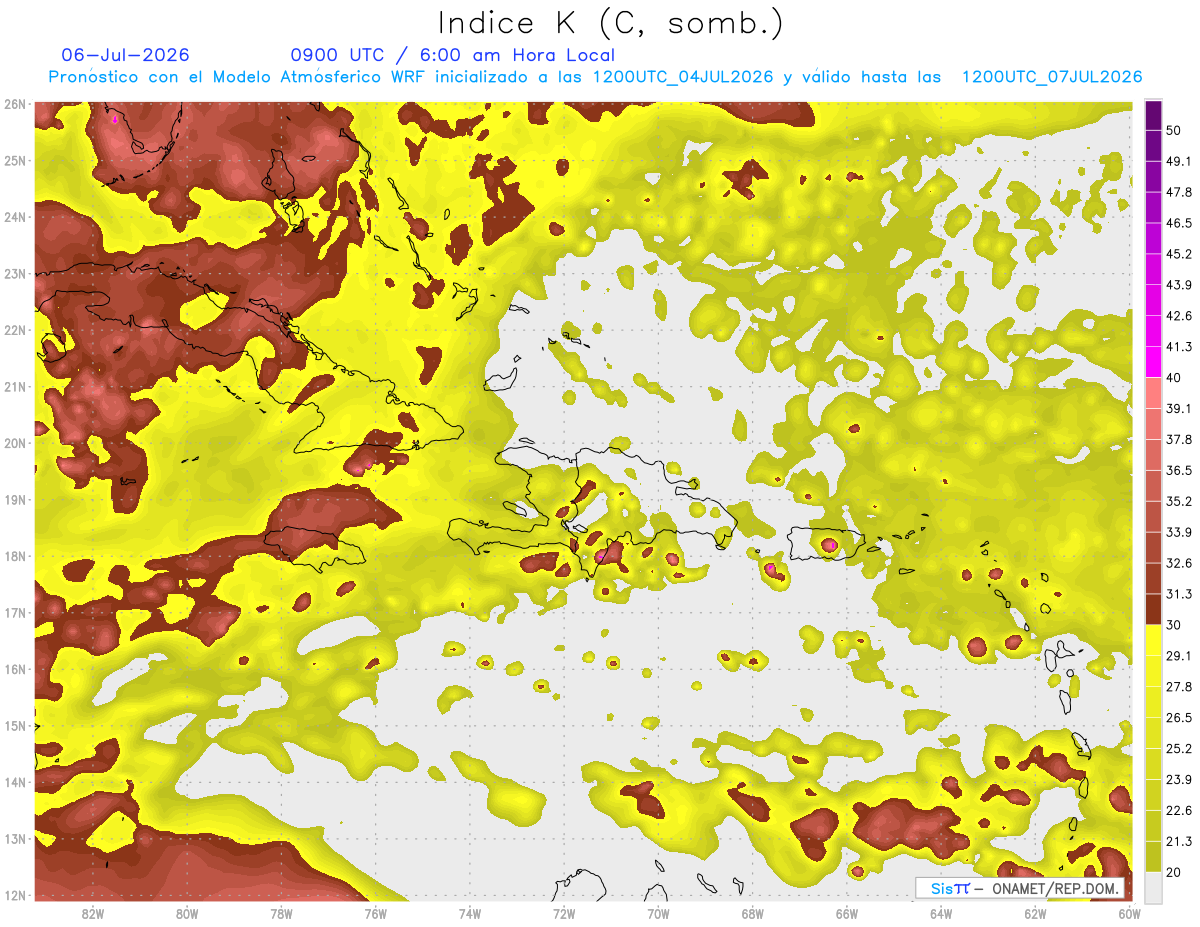Image resolution: width=1200 pixels, height=927 pixels.
Task: Click the '25.2' color bar label
Action: click(x=1178, y=749)
